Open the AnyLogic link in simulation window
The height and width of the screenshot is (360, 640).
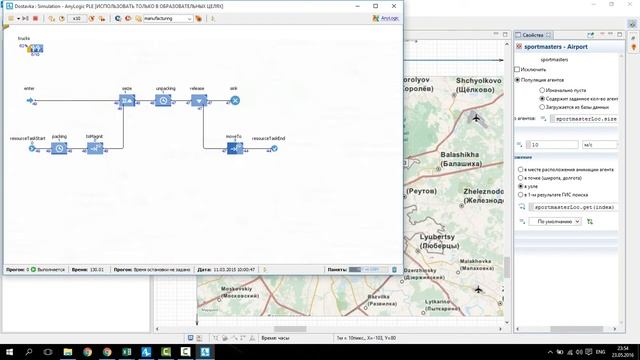(389, 18)
